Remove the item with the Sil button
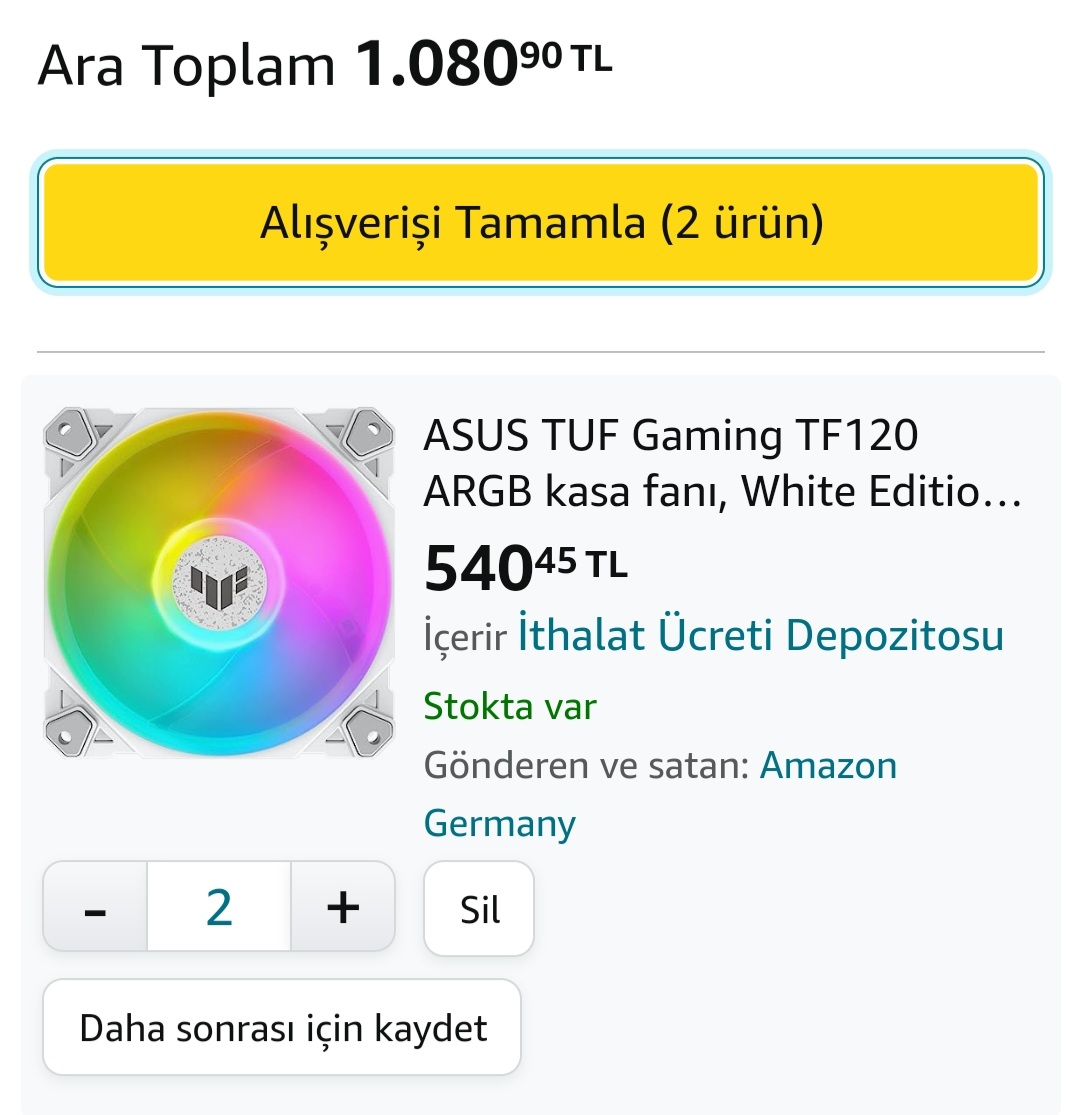The image size is (1080, 1115). click(479, 909)
